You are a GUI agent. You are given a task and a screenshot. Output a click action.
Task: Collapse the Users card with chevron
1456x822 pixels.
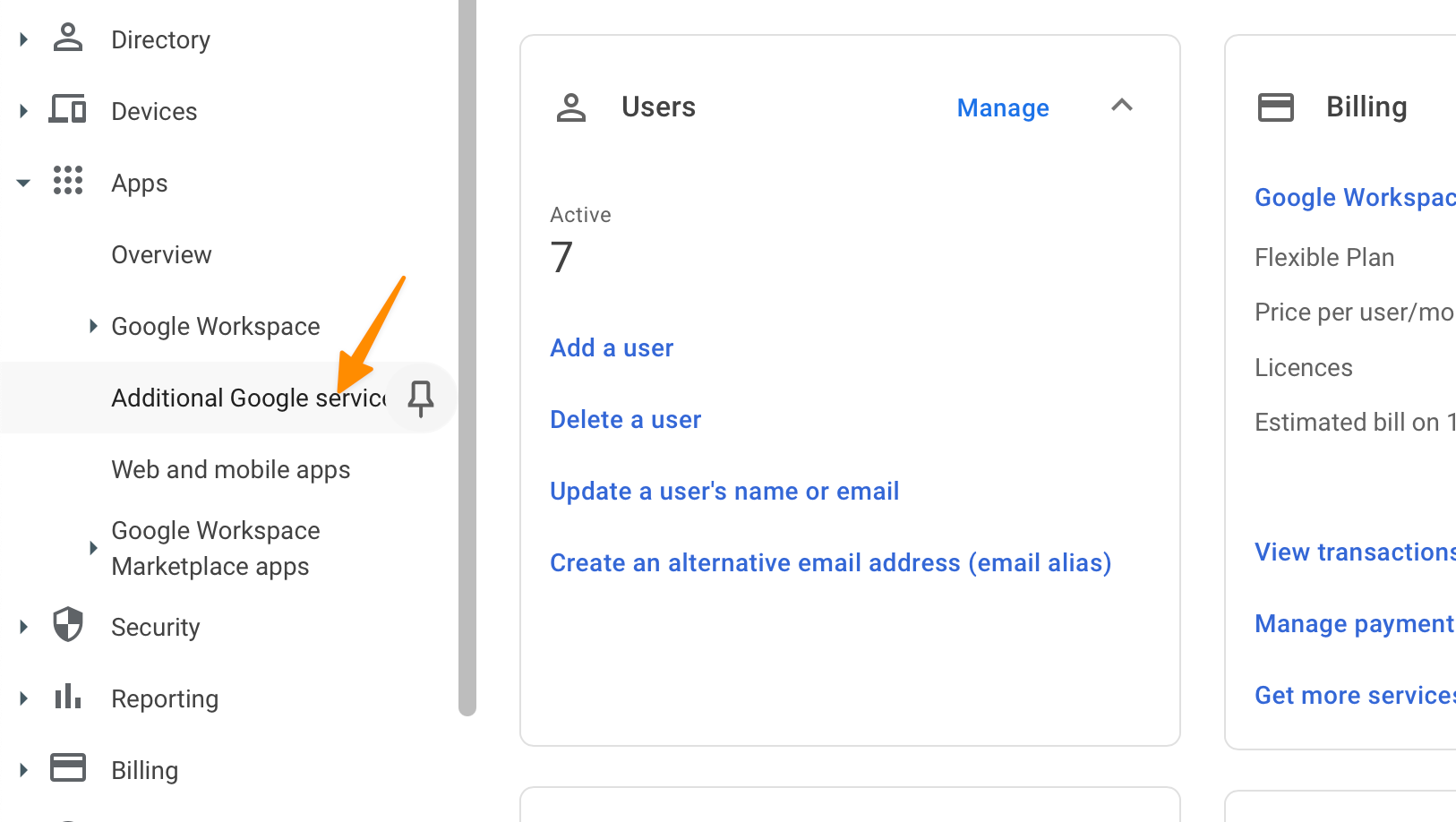click(x=1122, y=106)
